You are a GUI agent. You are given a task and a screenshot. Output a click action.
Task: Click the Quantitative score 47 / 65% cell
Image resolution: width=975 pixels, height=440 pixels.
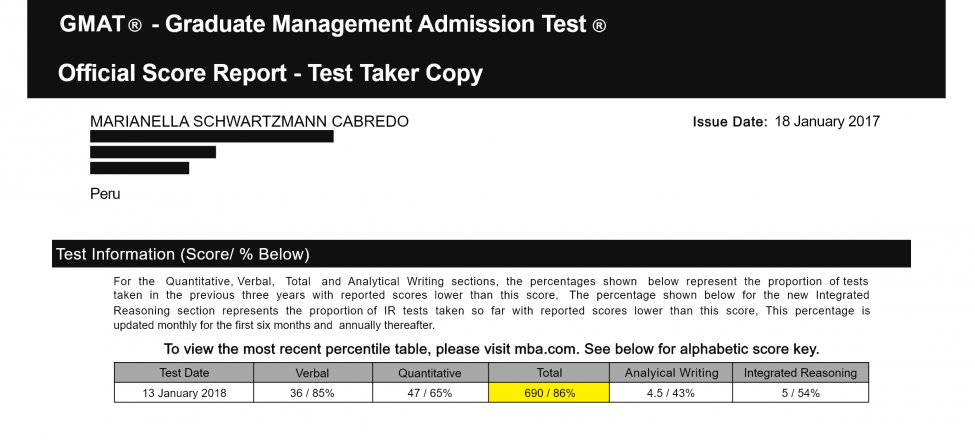pos(430,393)
